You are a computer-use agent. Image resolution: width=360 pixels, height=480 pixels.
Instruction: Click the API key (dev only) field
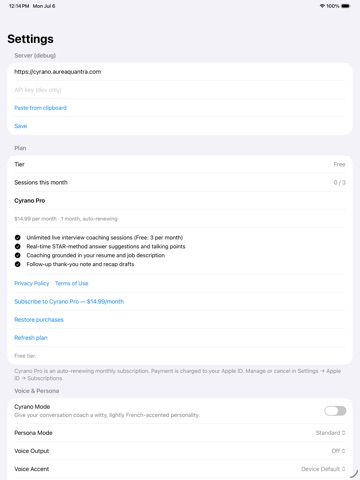coord(180,90)
